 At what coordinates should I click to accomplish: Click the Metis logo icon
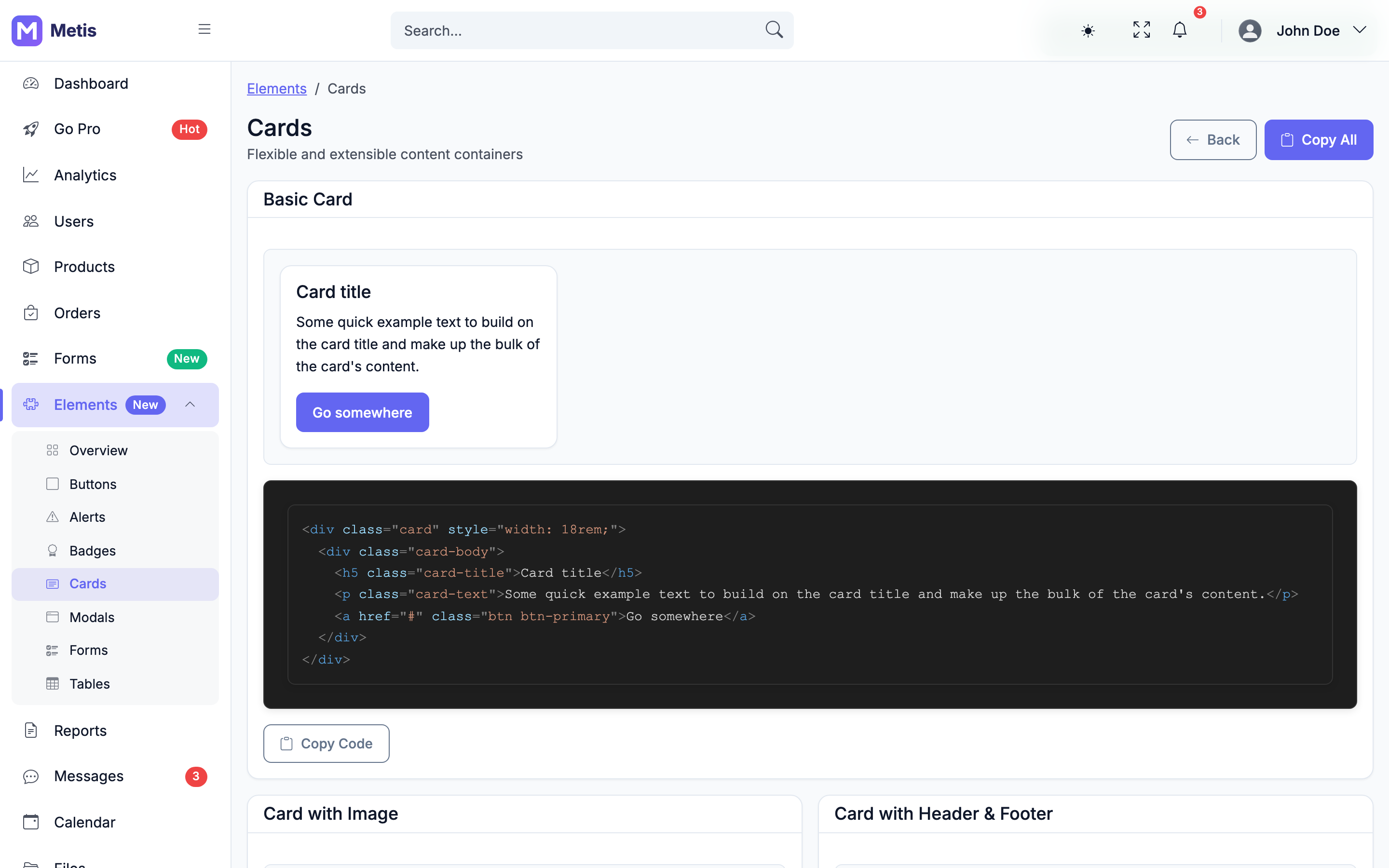(27, 30)
